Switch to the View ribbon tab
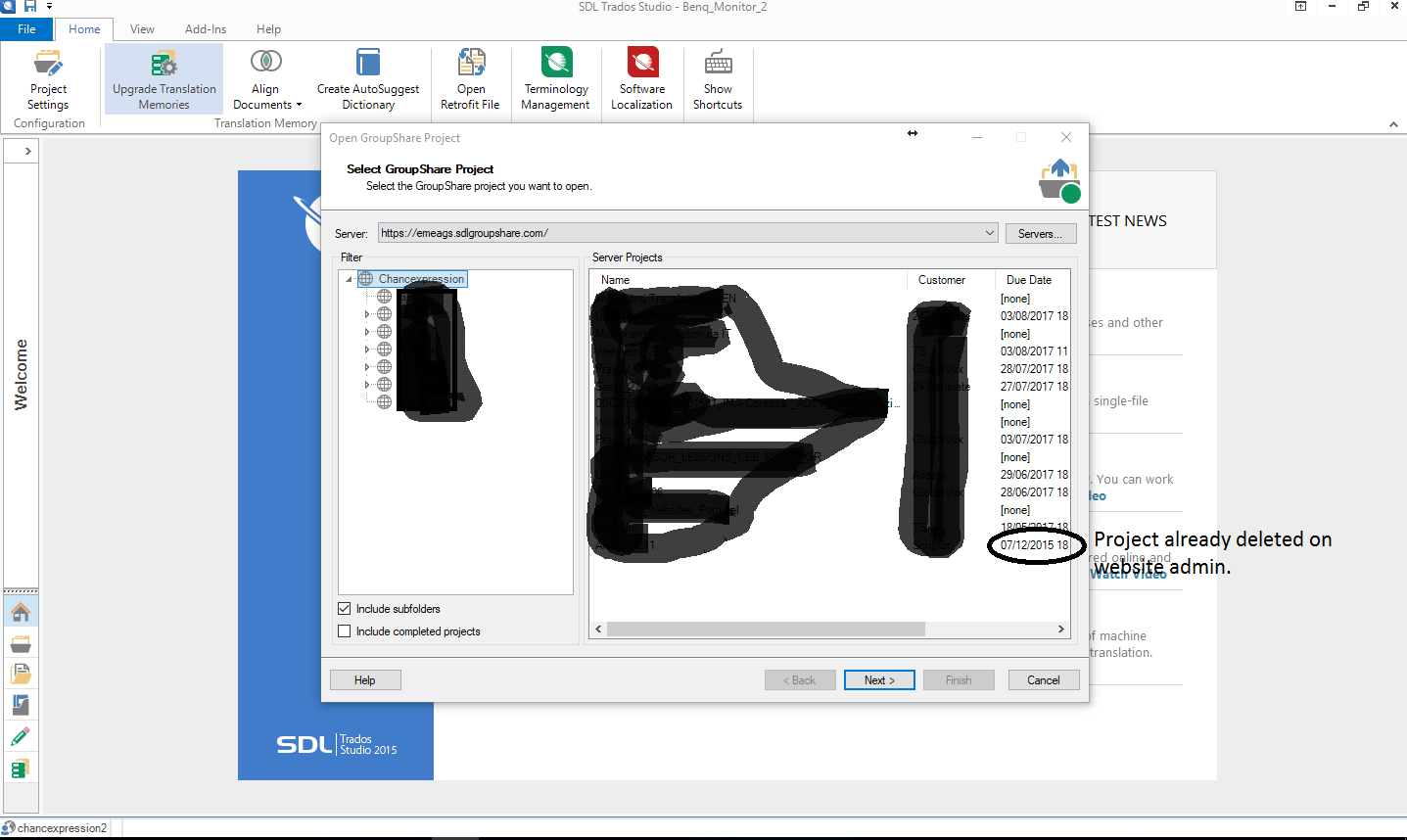Viewport: 1407px width, 840px height. 142,29
